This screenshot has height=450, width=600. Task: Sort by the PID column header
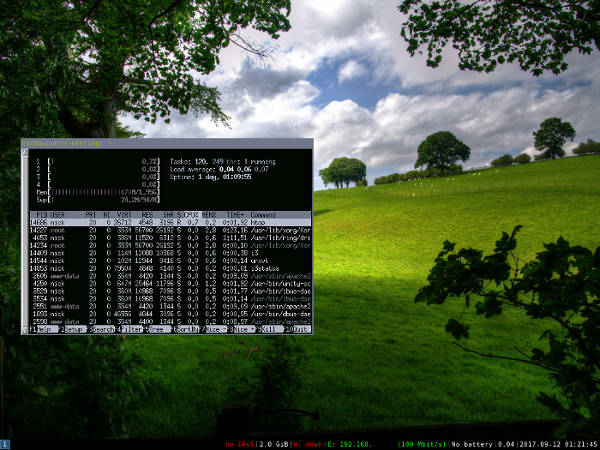coord(42,215)
